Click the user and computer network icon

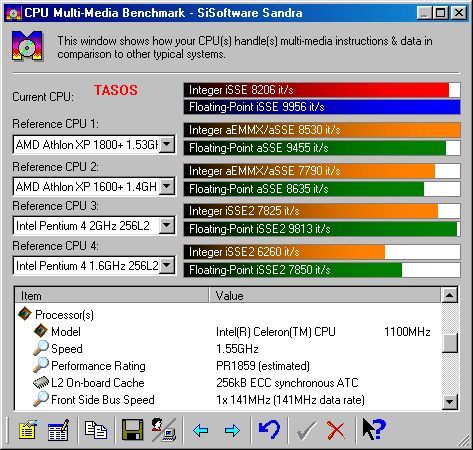[x=164, y=430]
